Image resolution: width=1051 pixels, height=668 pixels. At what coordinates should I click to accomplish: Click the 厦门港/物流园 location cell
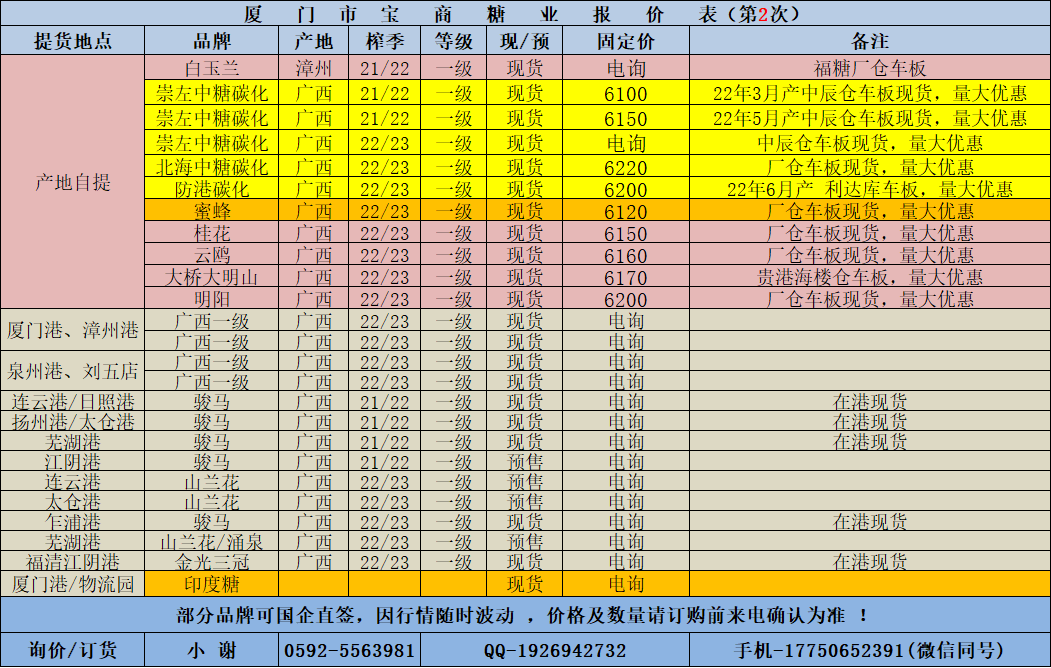click(x=72, y=584)
